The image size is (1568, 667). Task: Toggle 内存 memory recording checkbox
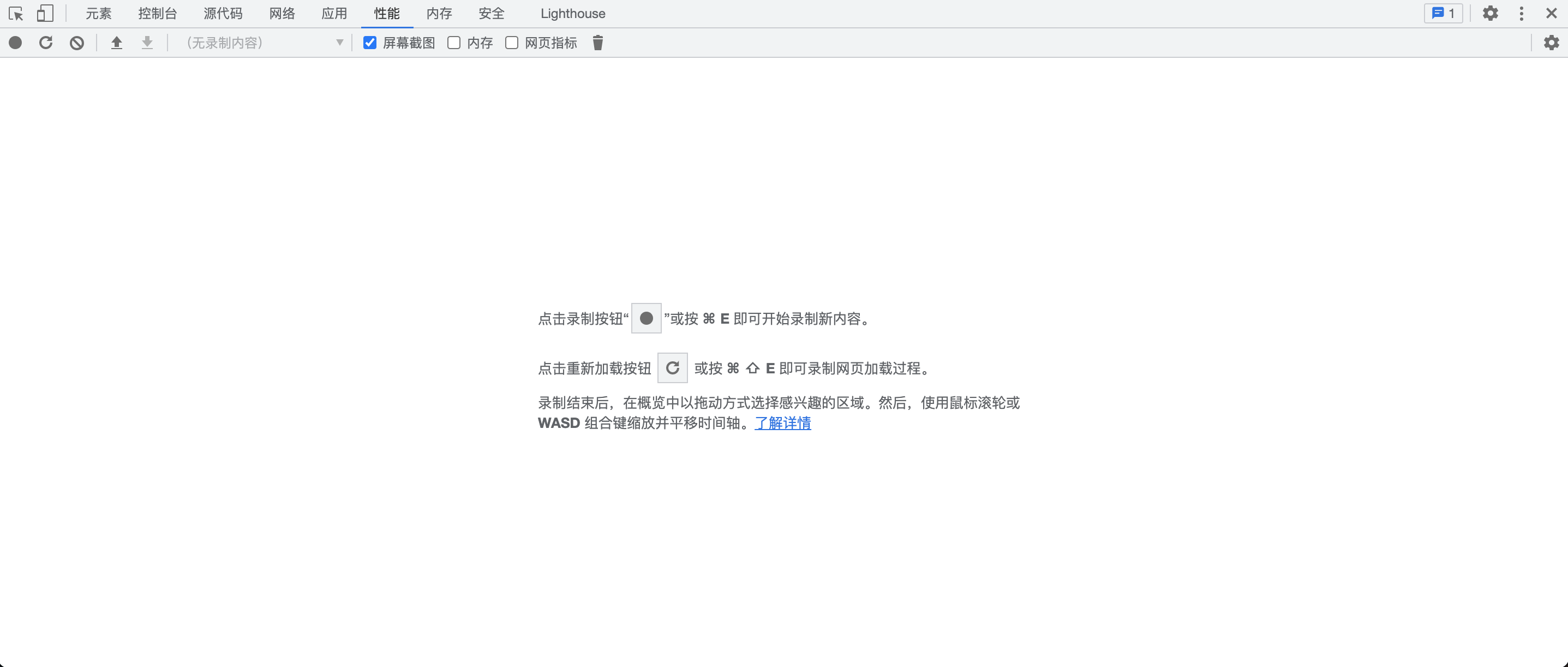(454, 43)
